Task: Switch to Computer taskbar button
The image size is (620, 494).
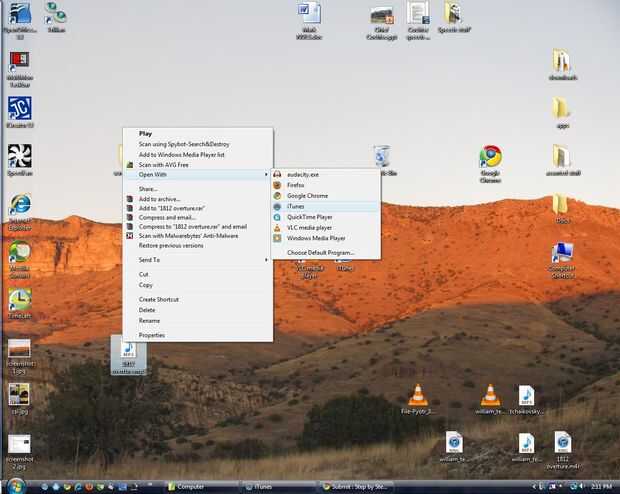Action: click(x=202, y=487)
